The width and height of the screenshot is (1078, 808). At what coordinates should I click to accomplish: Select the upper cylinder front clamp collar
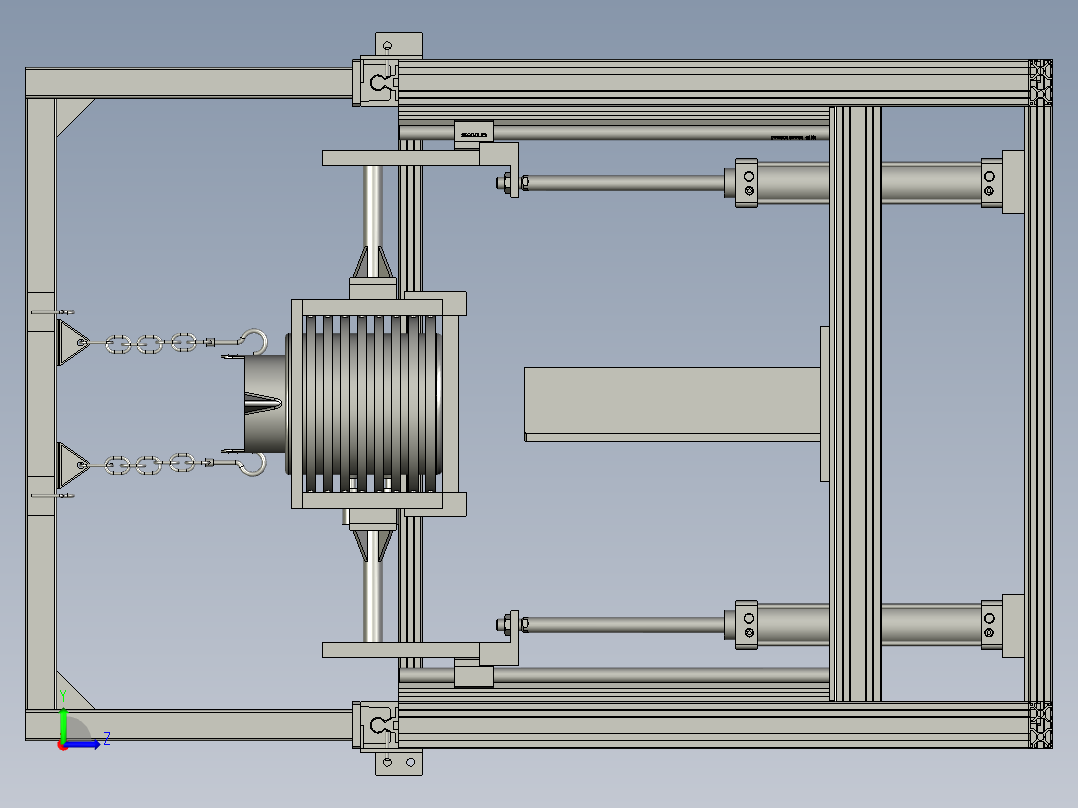(x=746, y=183)
